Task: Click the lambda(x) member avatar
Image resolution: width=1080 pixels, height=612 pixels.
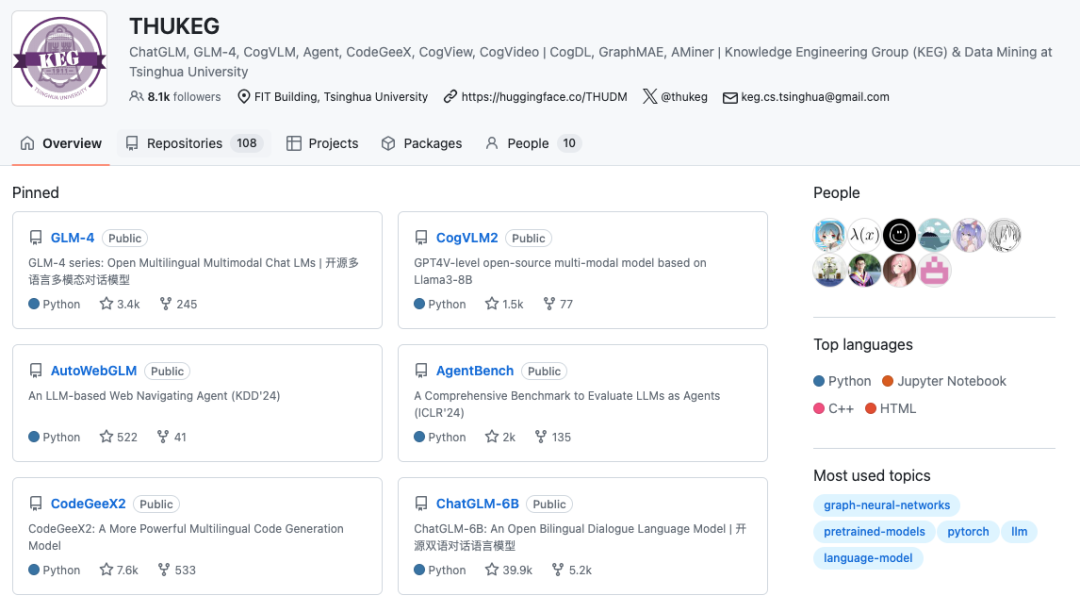Action: [864, 235]
